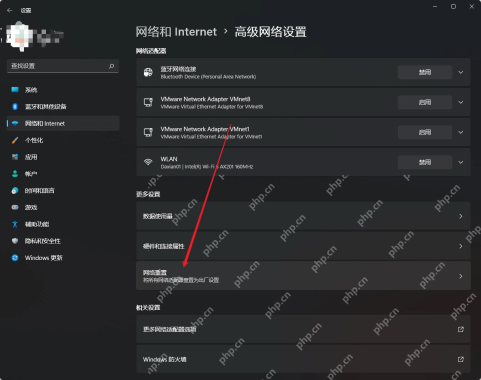Click the 时间和语言 globe icon
Image resolution: width=481 pixels, height=380 pixels.
coord(15,190)
